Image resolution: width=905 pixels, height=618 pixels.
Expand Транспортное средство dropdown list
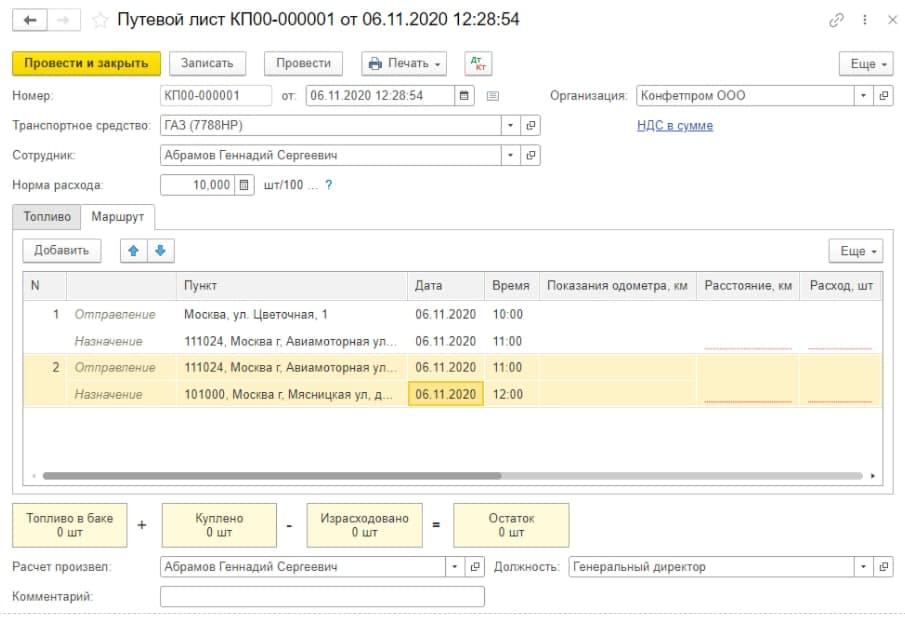click(511, 125)
